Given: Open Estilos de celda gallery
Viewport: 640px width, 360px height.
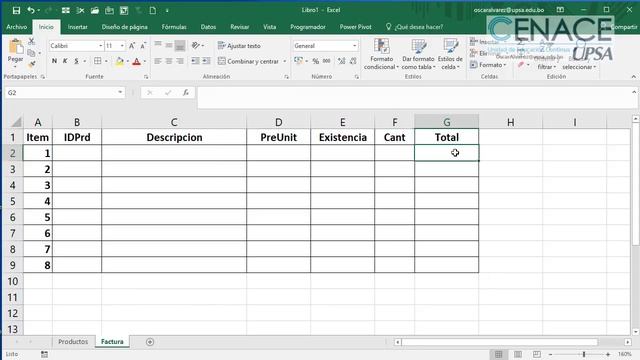Looking at the screenshot, I should click(450, 54).
